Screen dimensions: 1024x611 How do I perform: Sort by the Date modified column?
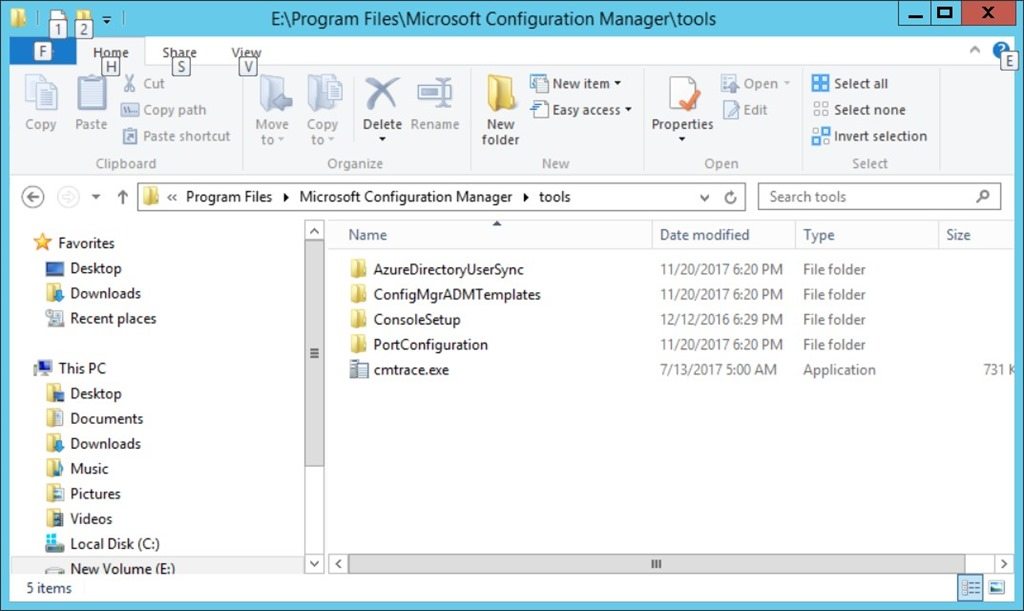pyautogui.click(x=704, y=235)
